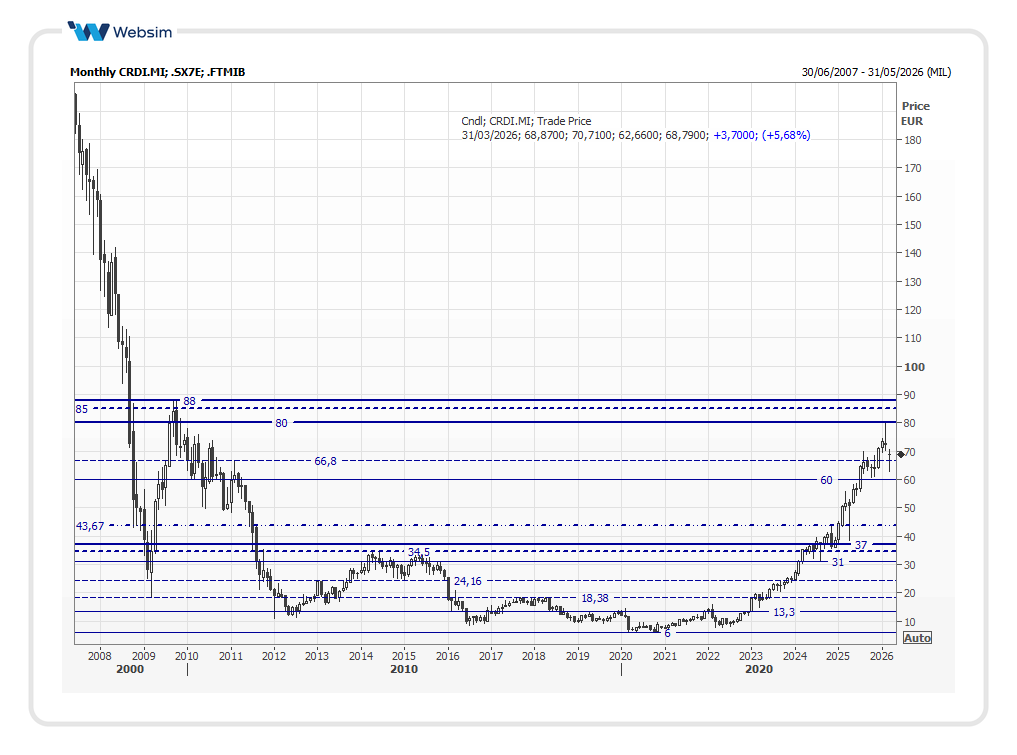
Task: Click the Websim logo icon
Action: pyautogui.click(x=88, y=31)
